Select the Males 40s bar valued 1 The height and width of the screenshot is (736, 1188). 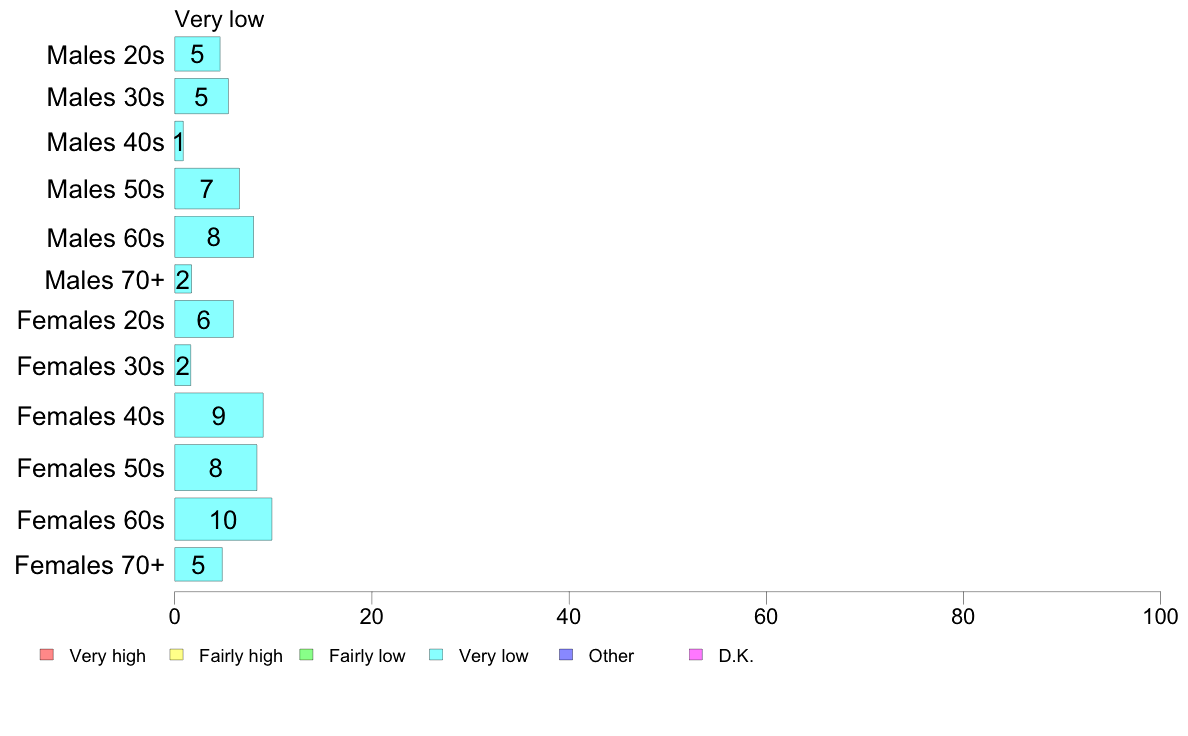[179, 141]
